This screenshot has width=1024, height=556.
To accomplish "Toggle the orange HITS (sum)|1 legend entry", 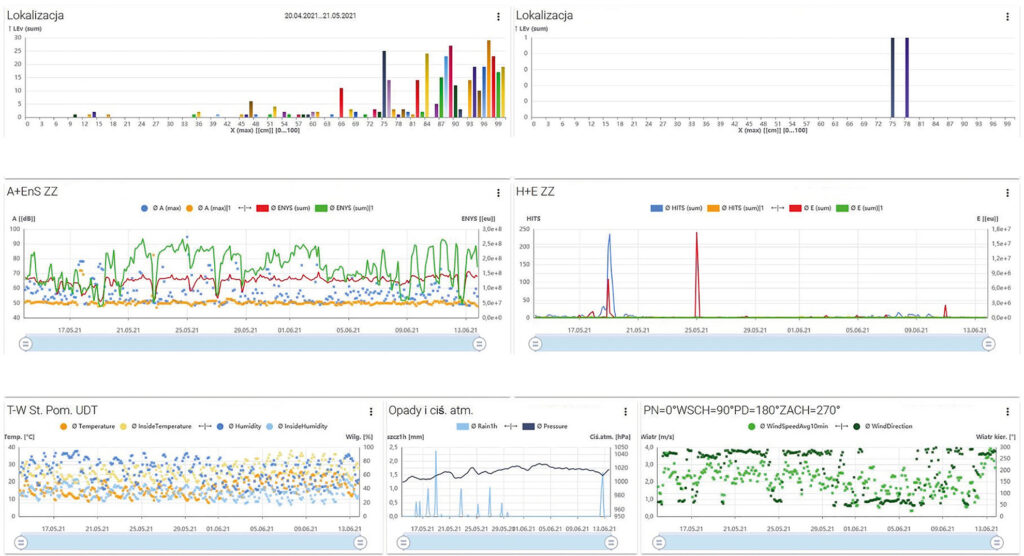I will [x=735, y=208].
